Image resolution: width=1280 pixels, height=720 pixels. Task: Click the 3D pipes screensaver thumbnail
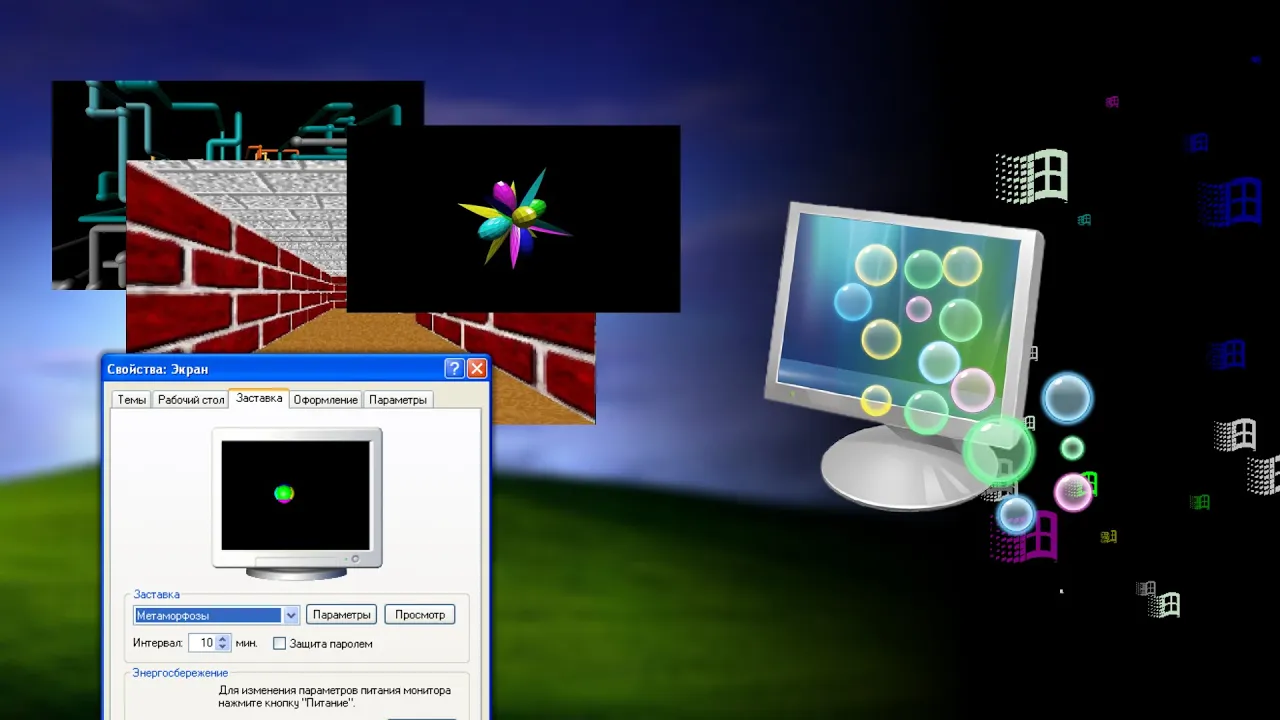click(x=88, y=185)
